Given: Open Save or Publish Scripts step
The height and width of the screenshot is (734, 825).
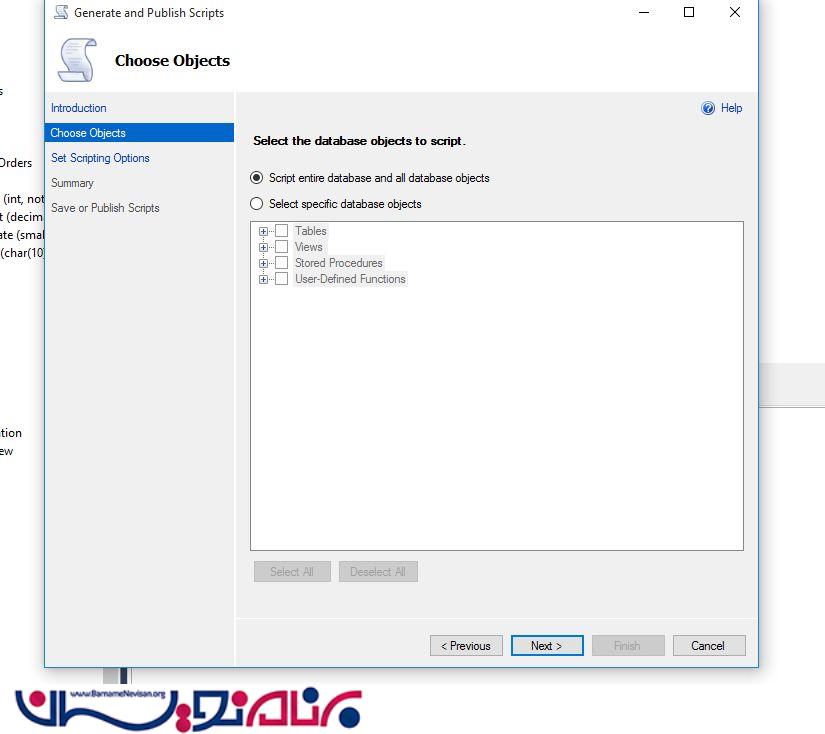Looking at the screenshot, I should [x=105, y=208].
